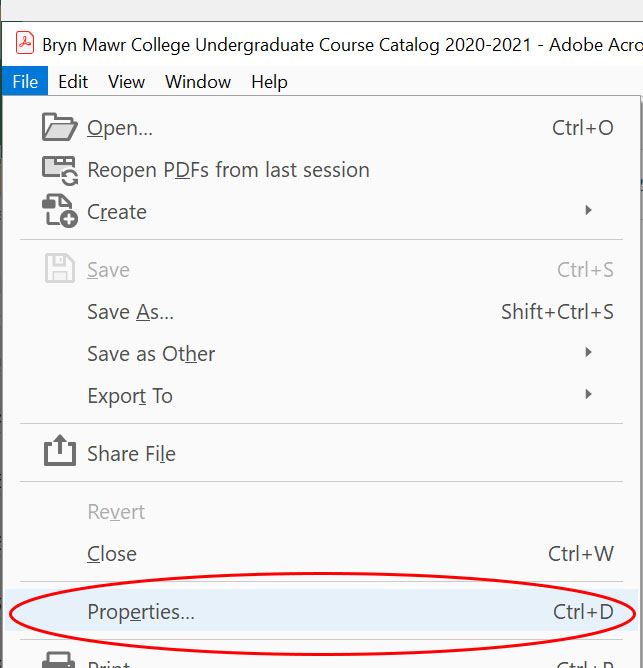Expand the Create submenu arrow
The image size is (643, 668).
[x=589, y=211]
